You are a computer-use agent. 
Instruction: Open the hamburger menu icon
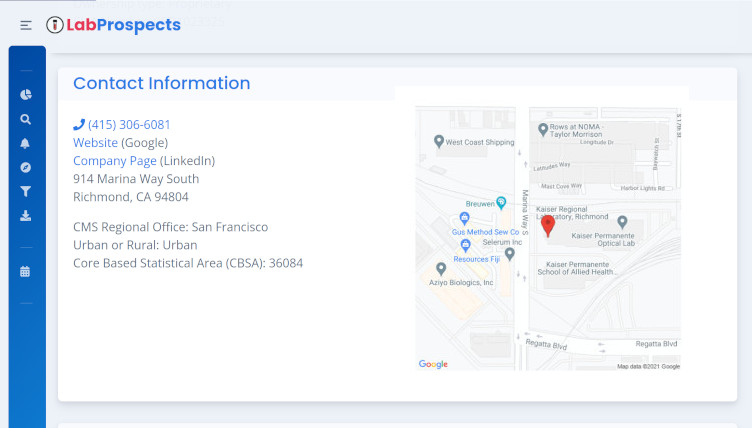[26, 25]
